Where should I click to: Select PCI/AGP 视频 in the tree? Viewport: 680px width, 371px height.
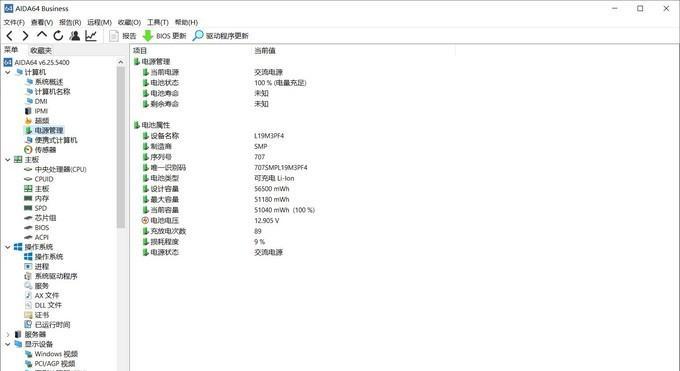coord(50,364)
